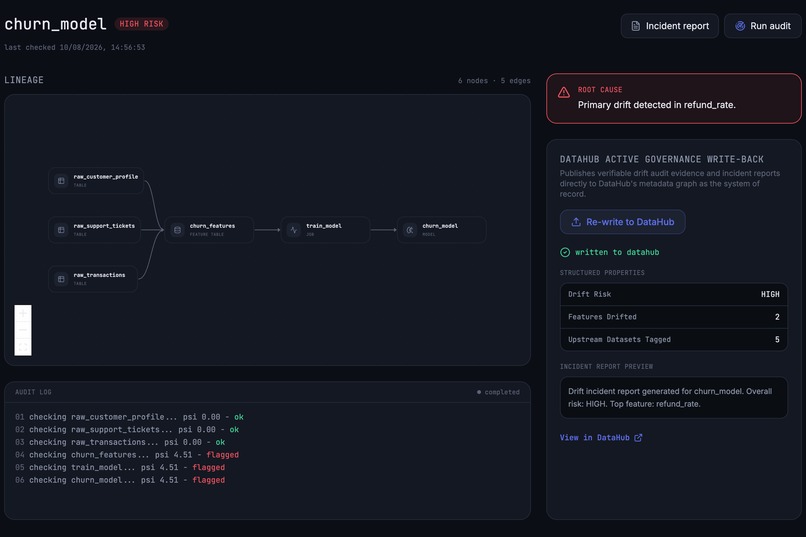Click the last checked timestamp
806x537 pixels.
(x=75, y=47)
